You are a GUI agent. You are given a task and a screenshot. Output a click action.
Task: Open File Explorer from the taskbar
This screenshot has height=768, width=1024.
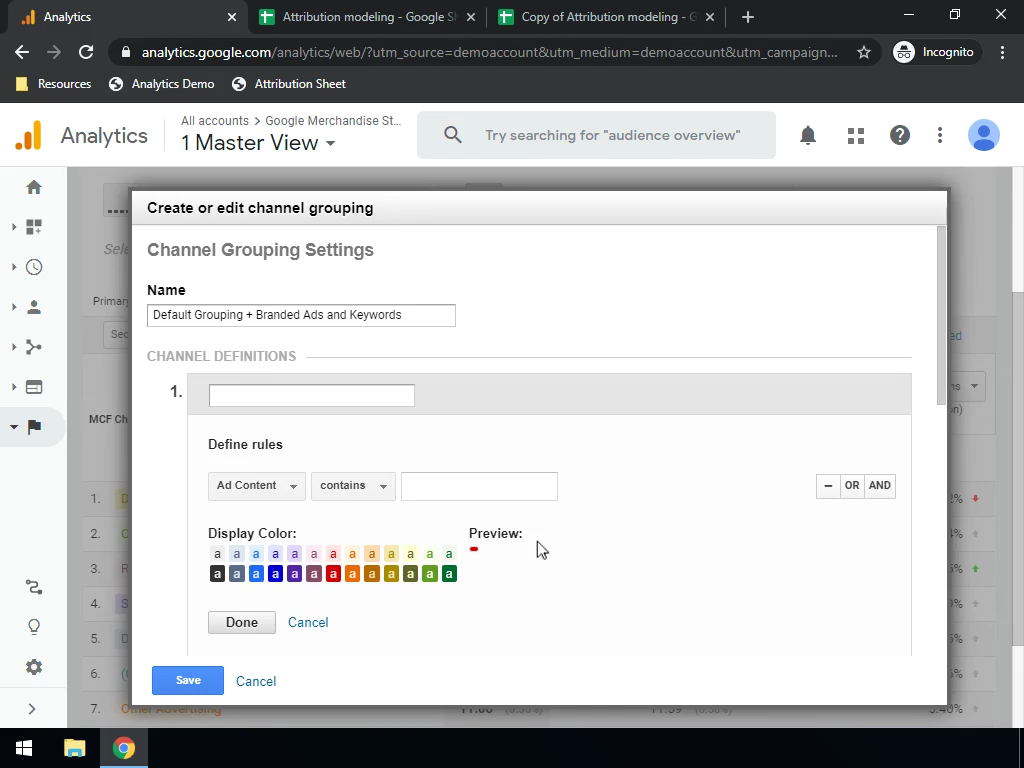74,748
